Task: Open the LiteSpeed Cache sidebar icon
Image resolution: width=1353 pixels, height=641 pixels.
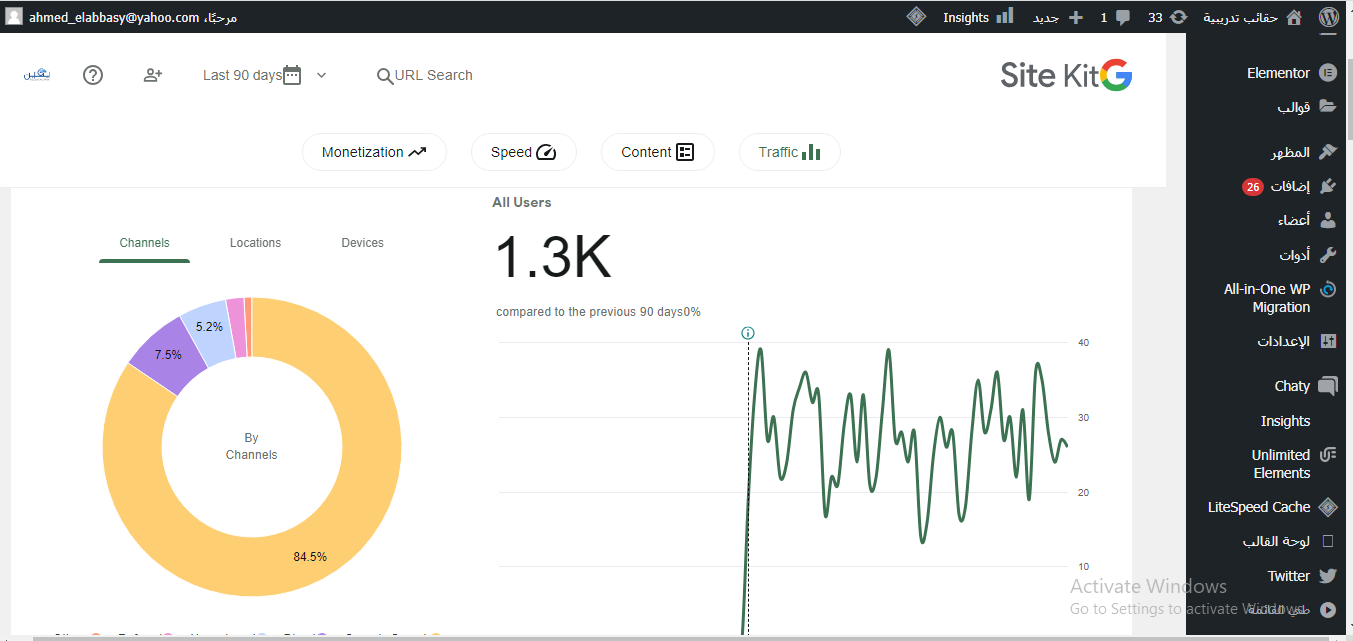Action: (1327, 507)
